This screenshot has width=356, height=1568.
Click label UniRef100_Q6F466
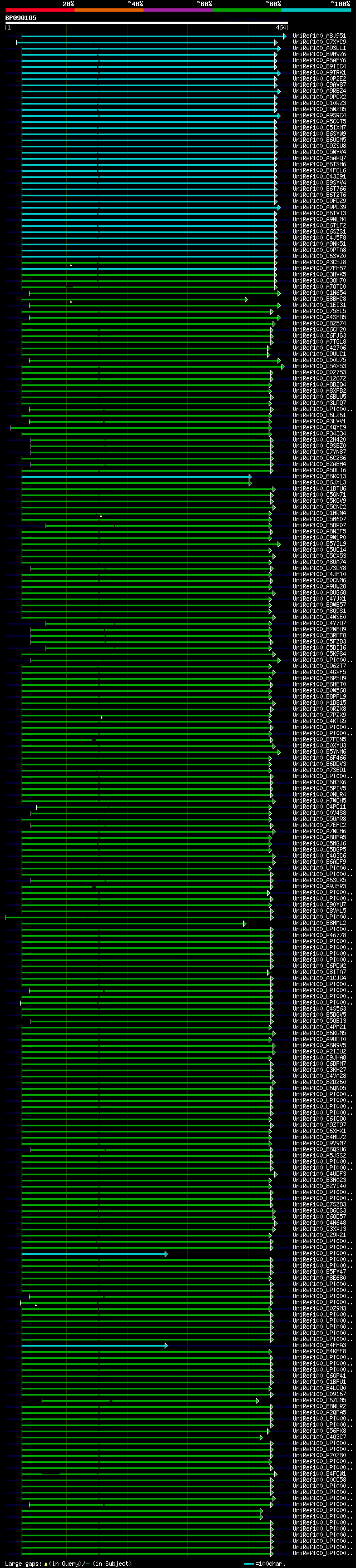[319, 758]
